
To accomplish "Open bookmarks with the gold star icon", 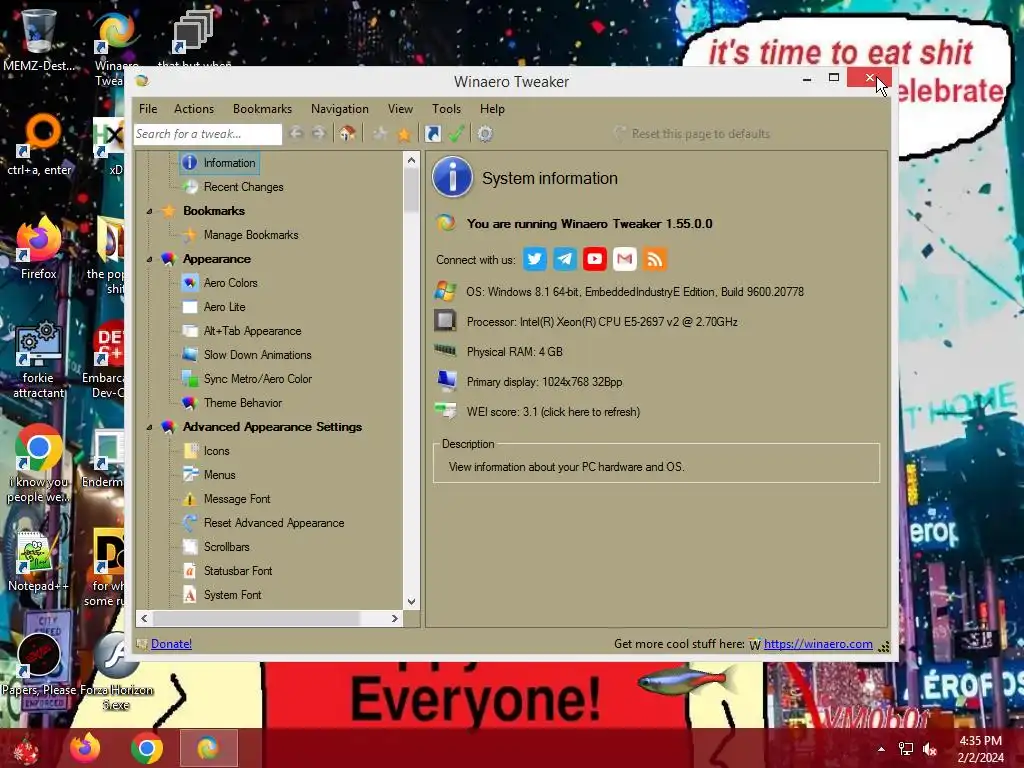I will pyautogui.click(x=404, y=134).
